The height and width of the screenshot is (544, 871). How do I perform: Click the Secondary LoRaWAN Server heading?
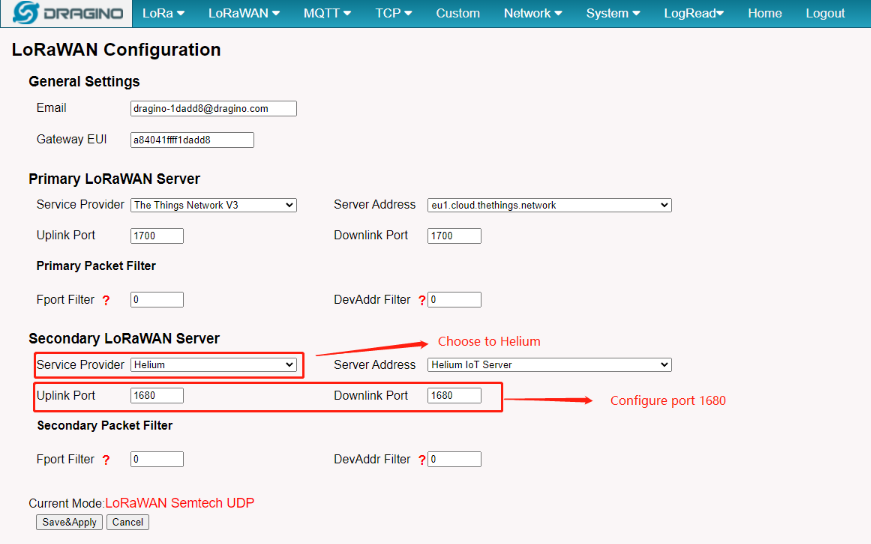pyautogui.click(x=124, y=338)
